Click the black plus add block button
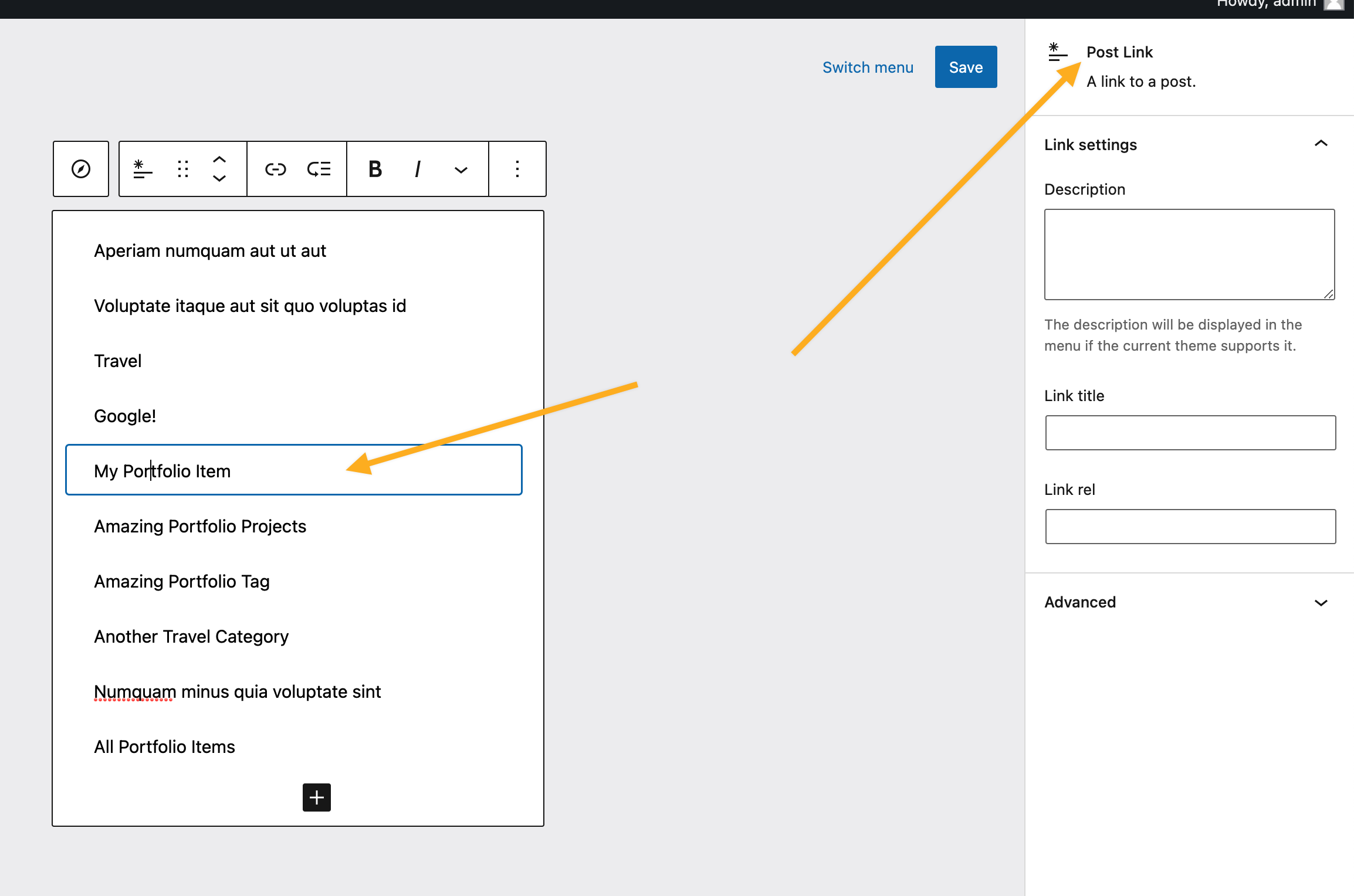1354x896 pixels. tap(317, 797)
